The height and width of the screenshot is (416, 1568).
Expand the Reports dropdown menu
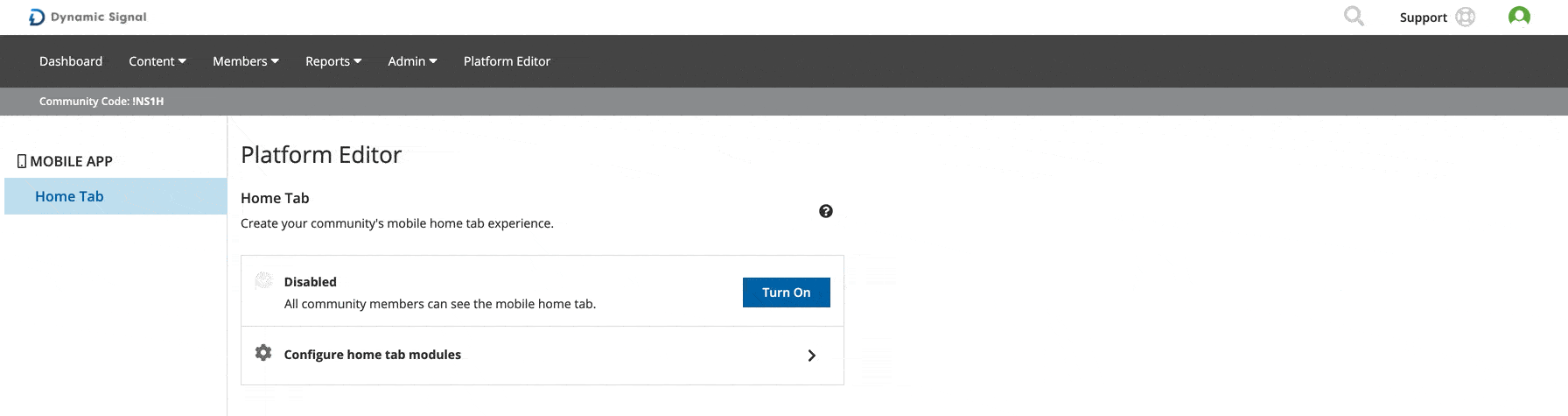pyautogui.click(x=333, y=61)
